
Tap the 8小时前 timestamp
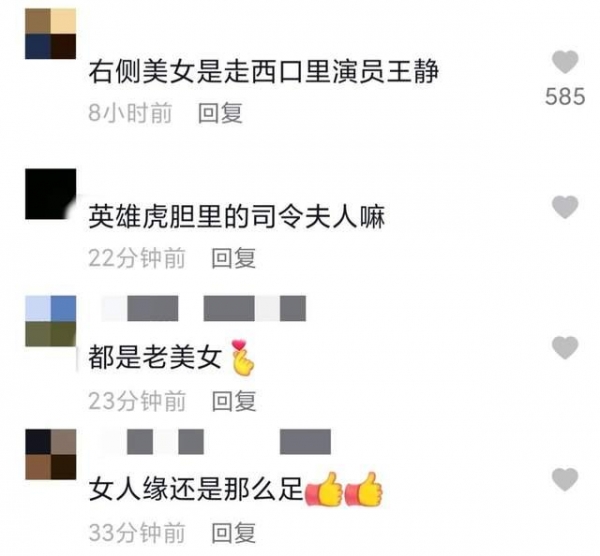pos(130,113)
